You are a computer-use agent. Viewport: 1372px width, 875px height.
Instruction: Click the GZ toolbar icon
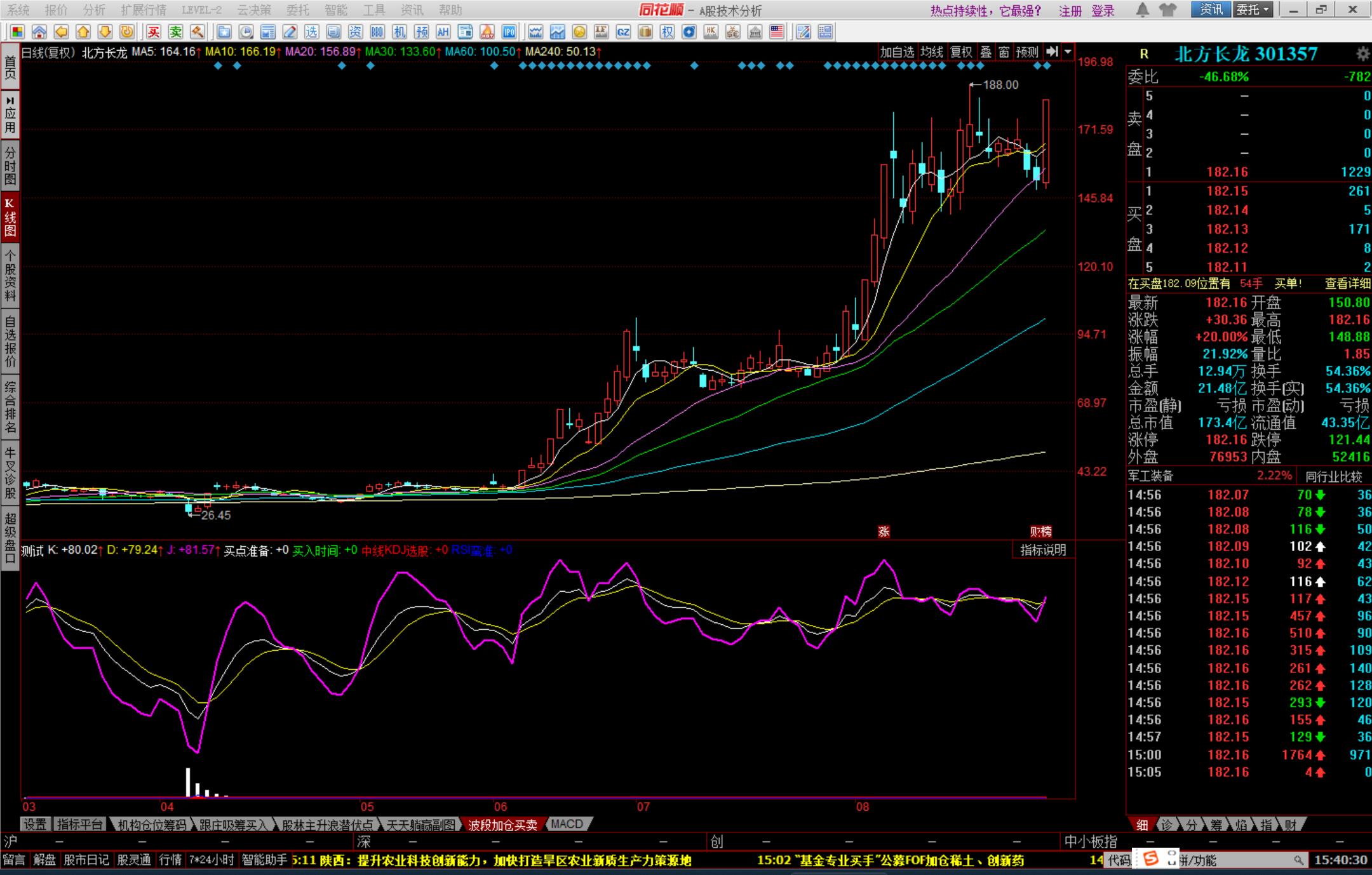click(x=623, y=32)
